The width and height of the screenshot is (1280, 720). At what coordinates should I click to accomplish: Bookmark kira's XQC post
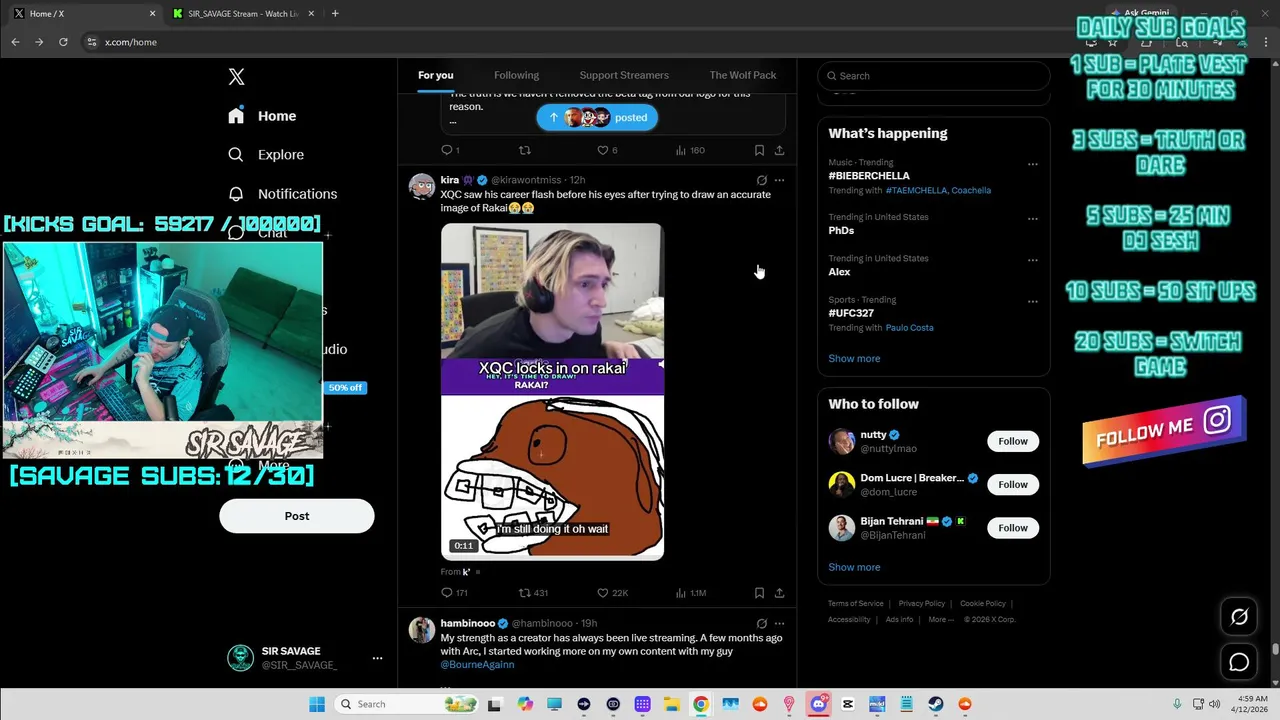759,593
